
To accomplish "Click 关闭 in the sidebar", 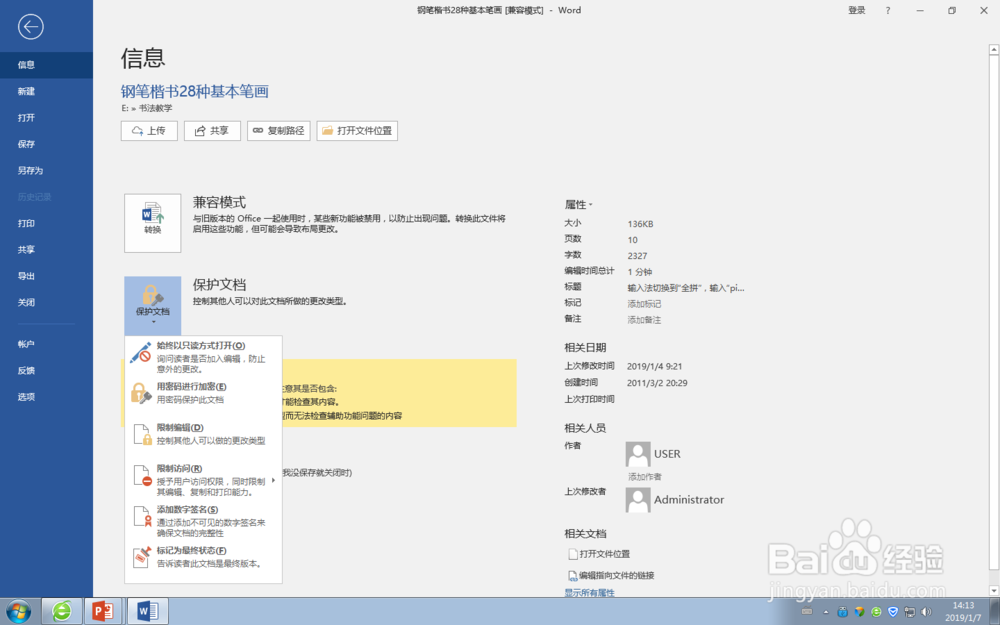I will [46, 303].
